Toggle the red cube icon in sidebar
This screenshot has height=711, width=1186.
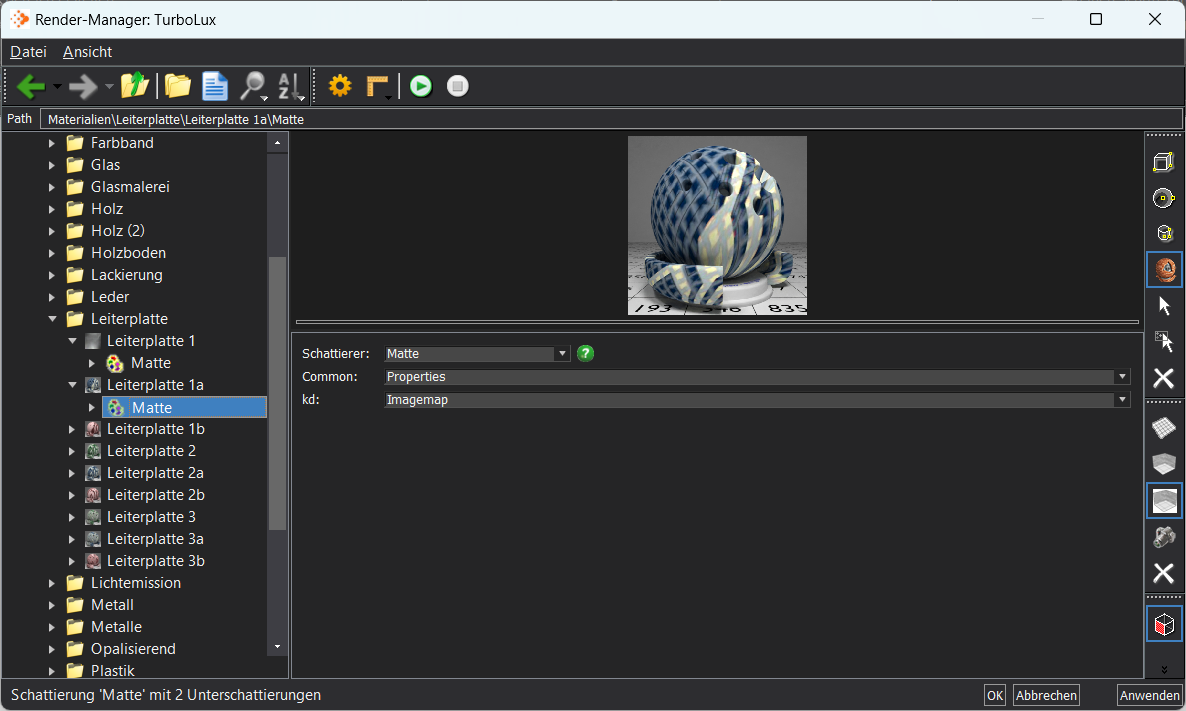(1165, 625)
